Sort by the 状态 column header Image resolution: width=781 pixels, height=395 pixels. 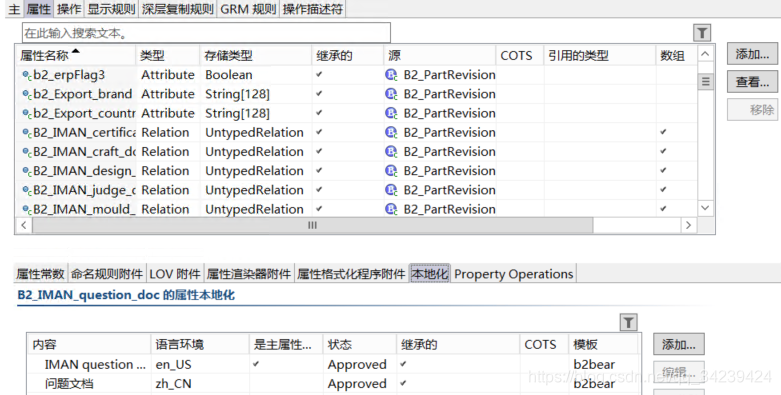point(359,344)
